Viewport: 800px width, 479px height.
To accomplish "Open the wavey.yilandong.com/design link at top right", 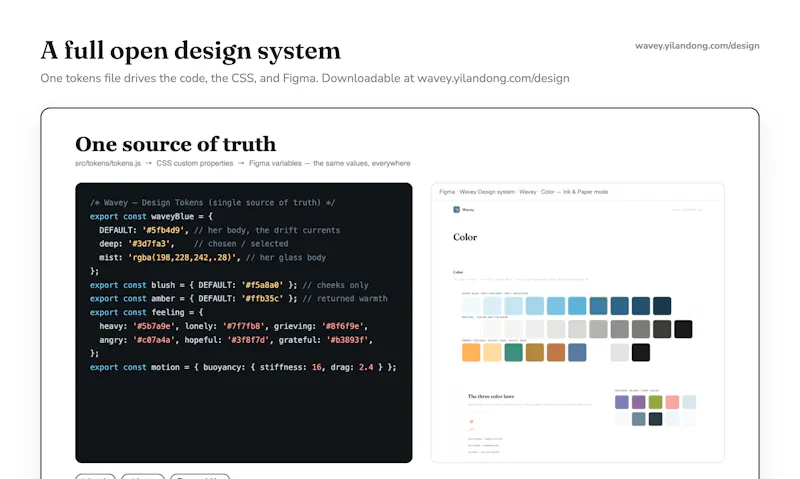I will [x=697, y=46].
